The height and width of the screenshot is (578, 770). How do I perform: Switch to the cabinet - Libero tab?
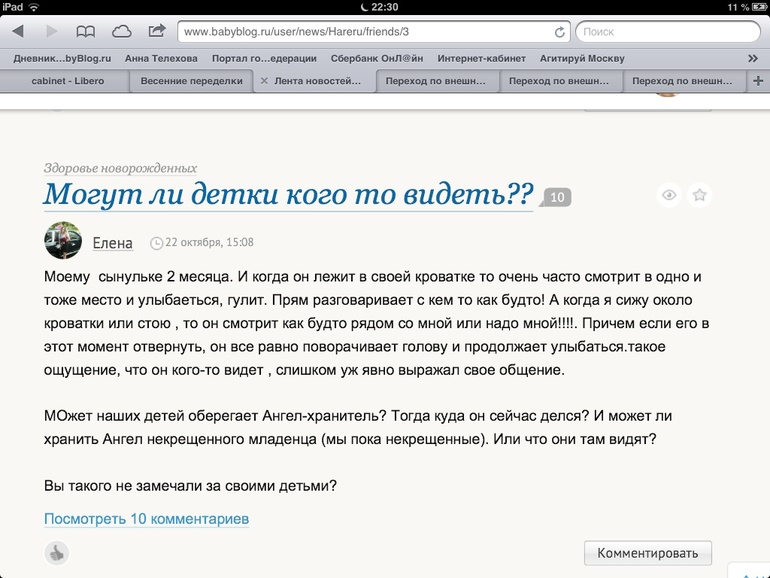(x=66, y=81)
